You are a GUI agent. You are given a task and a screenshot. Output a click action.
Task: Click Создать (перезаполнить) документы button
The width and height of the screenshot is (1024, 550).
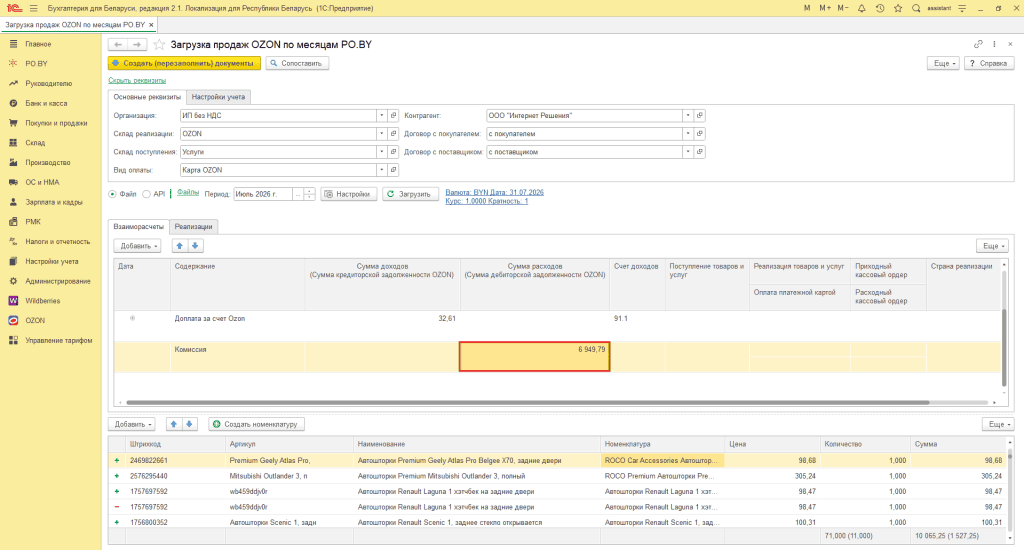[184, 63]
